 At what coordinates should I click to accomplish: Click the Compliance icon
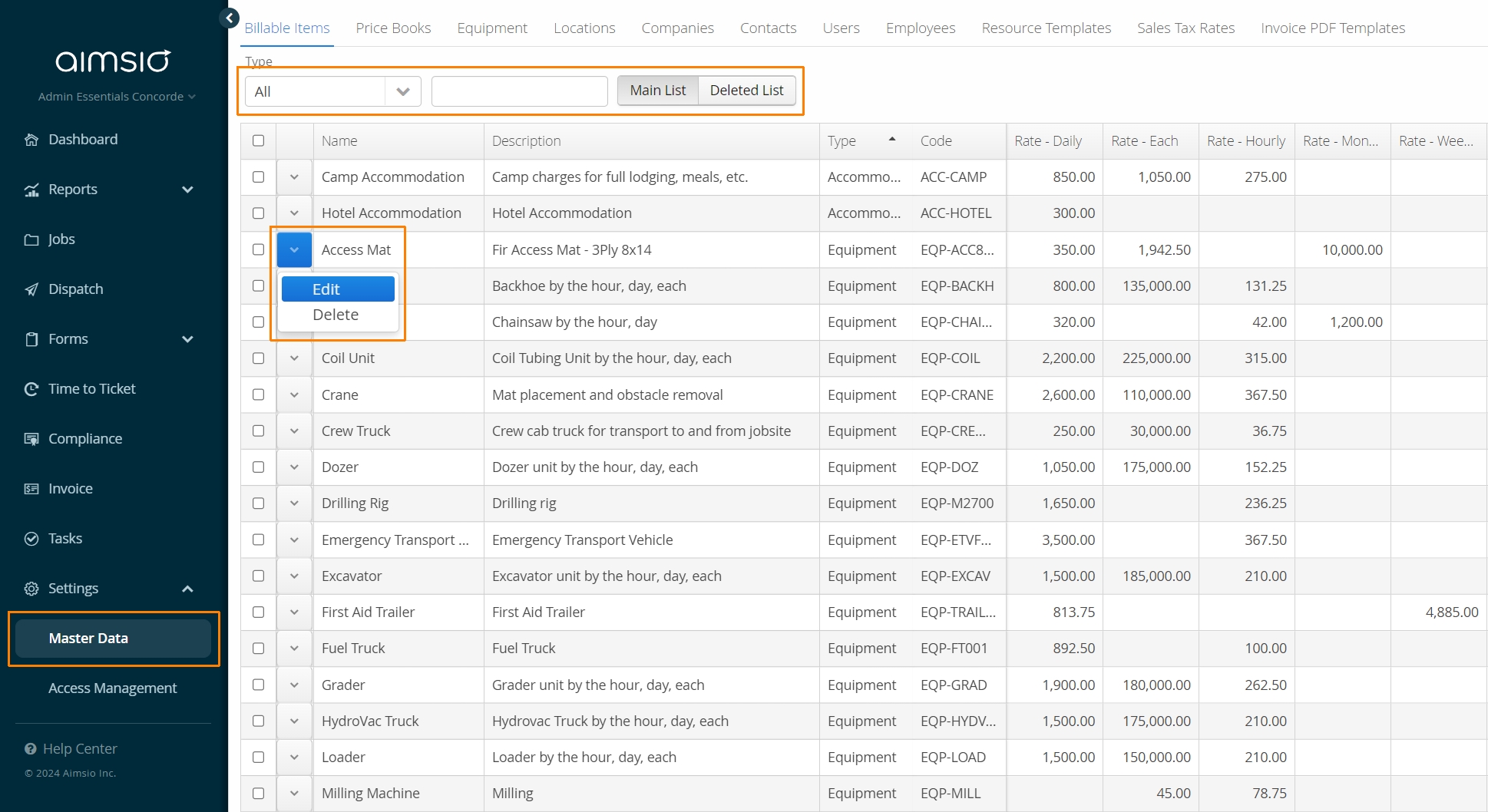pos(31,439)
